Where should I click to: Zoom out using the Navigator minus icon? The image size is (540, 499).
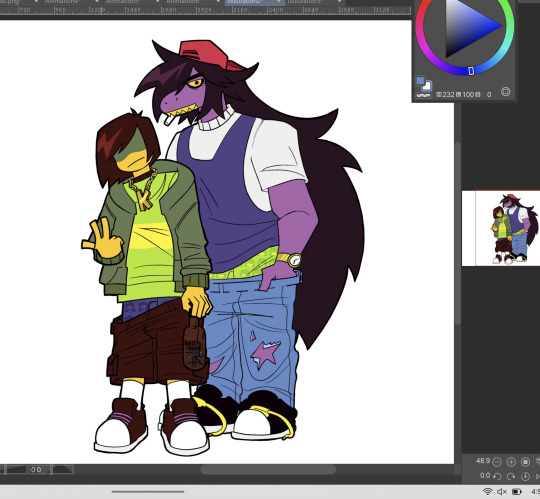pyautogui.click(x=497, y=462)
